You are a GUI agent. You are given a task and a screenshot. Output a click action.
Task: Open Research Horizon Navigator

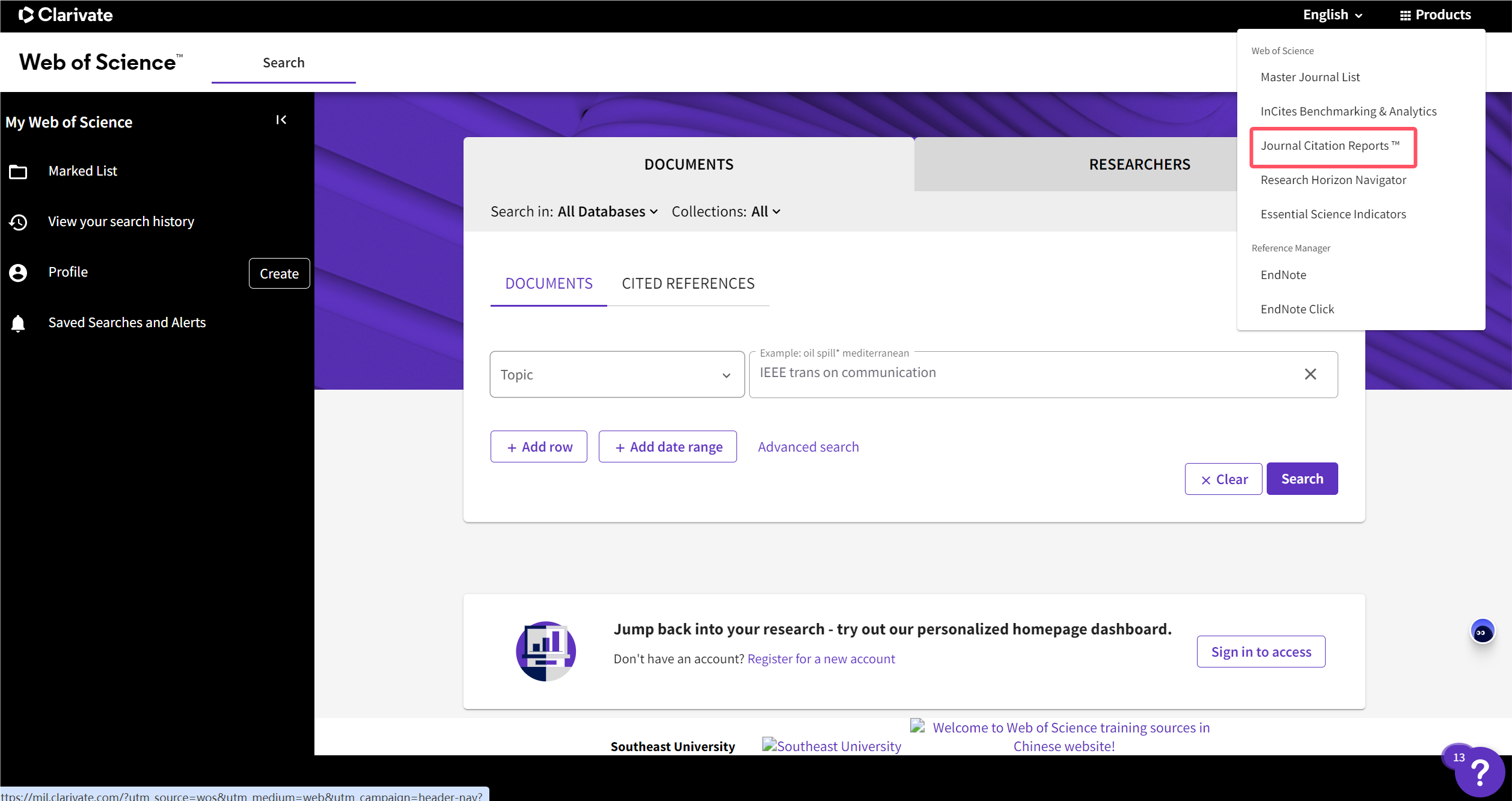coord(1333,180)
